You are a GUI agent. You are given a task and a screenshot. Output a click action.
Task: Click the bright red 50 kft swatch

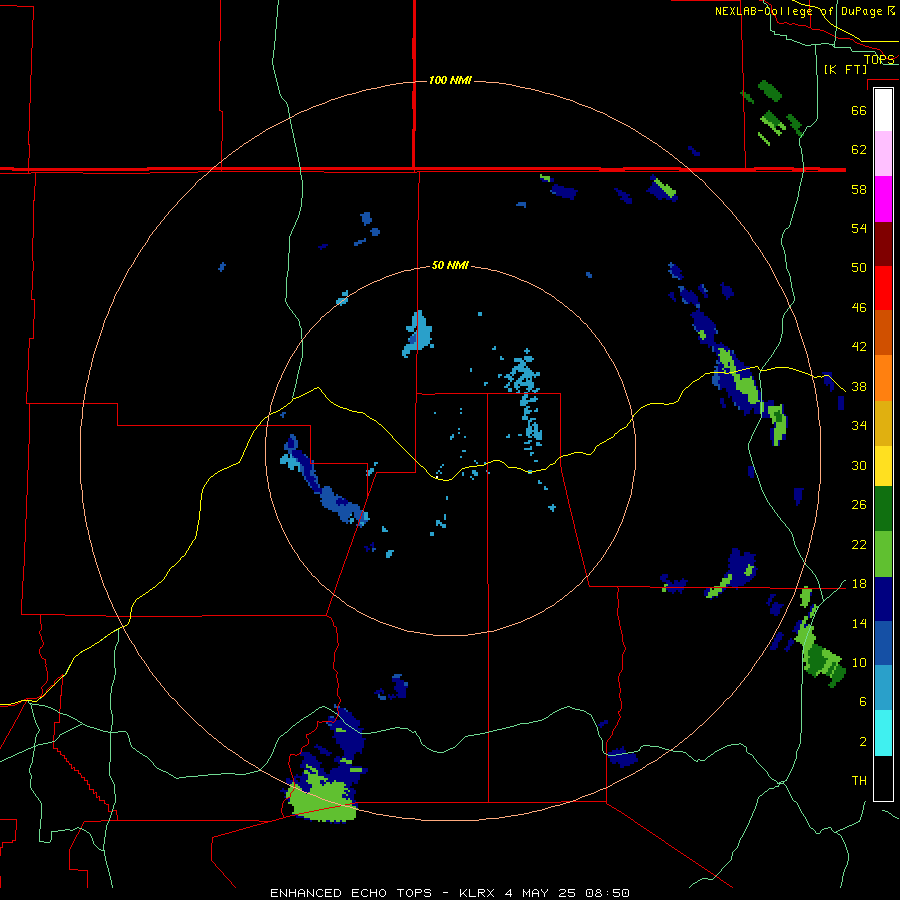click(883, 288)
